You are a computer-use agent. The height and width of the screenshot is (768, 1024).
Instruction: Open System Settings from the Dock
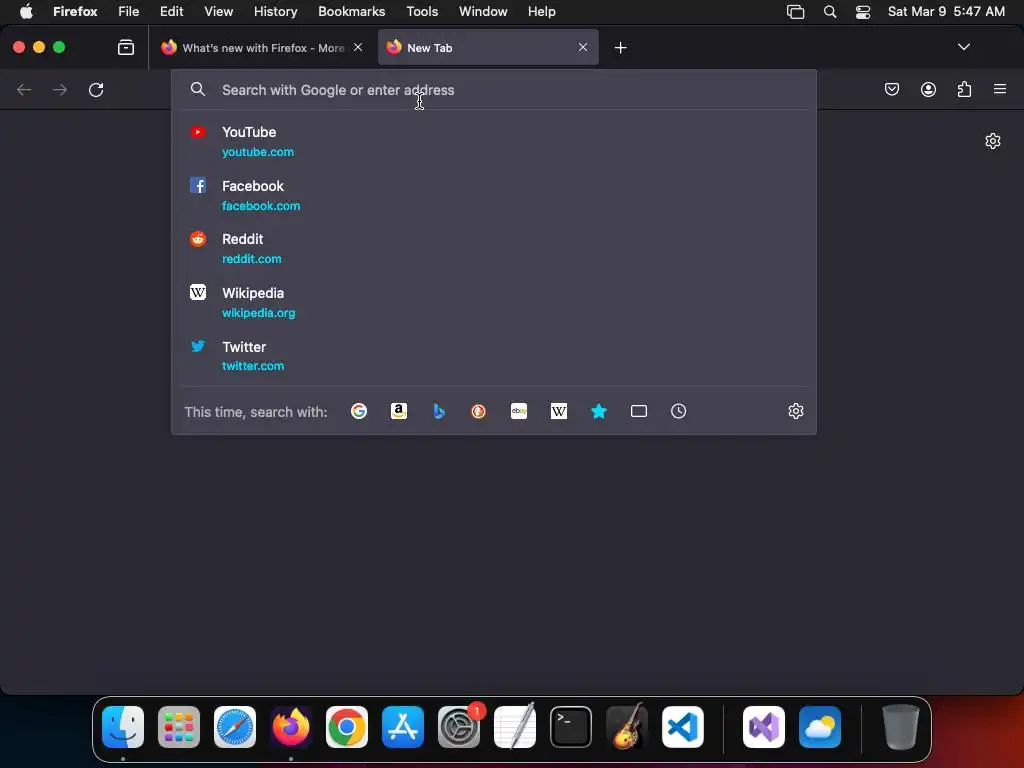(459, 727)
